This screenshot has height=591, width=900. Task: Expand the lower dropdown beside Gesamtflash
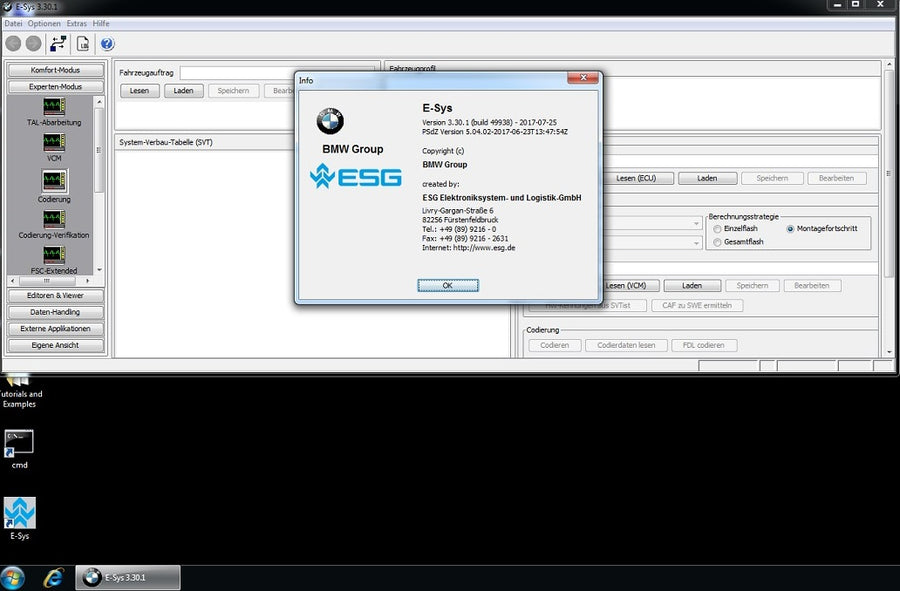pyautogui.click(x=697, y=242)
